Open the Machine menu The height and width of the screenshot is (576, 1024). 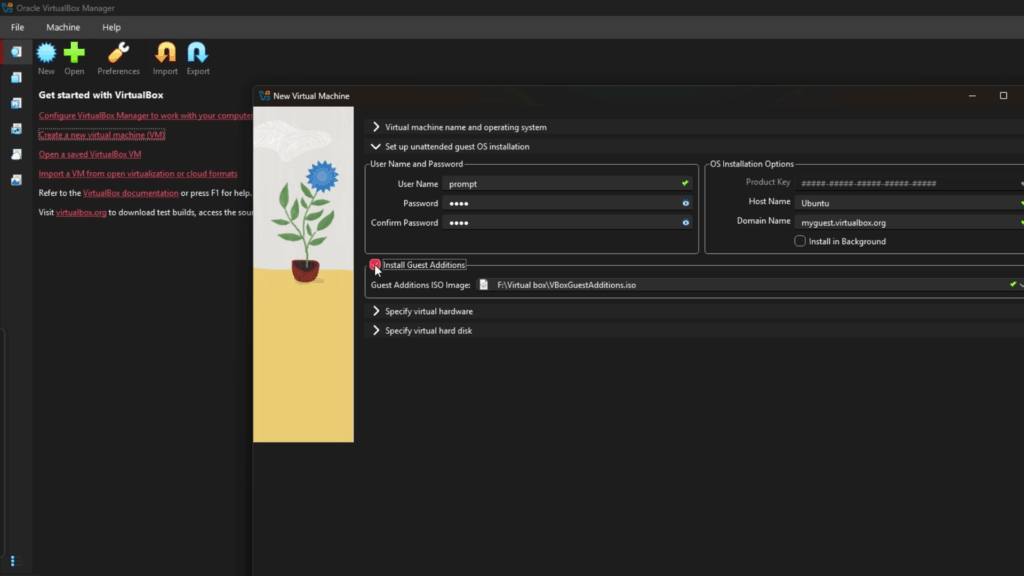coord(63,27)
